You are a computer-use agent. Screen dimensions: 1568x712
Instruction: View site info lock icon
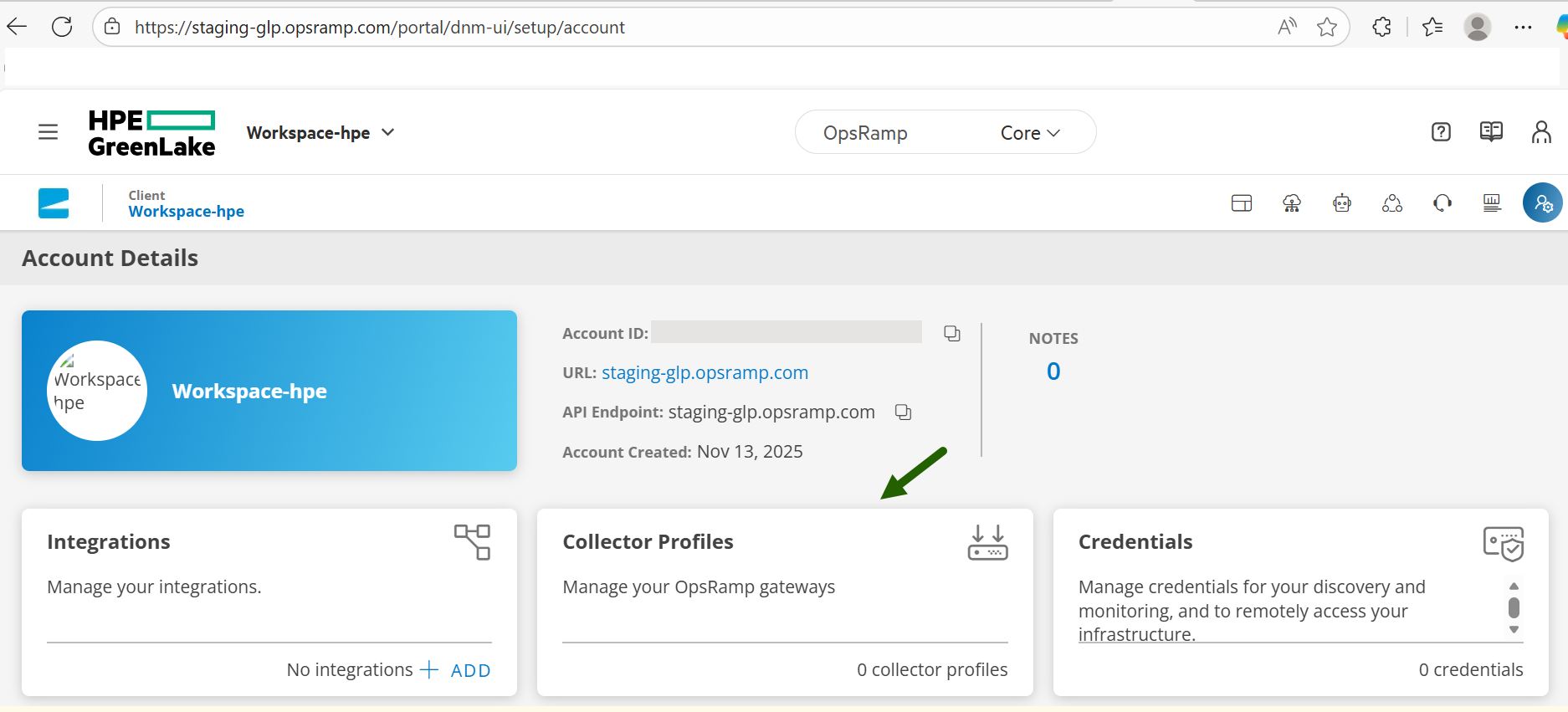click(112, 27)
